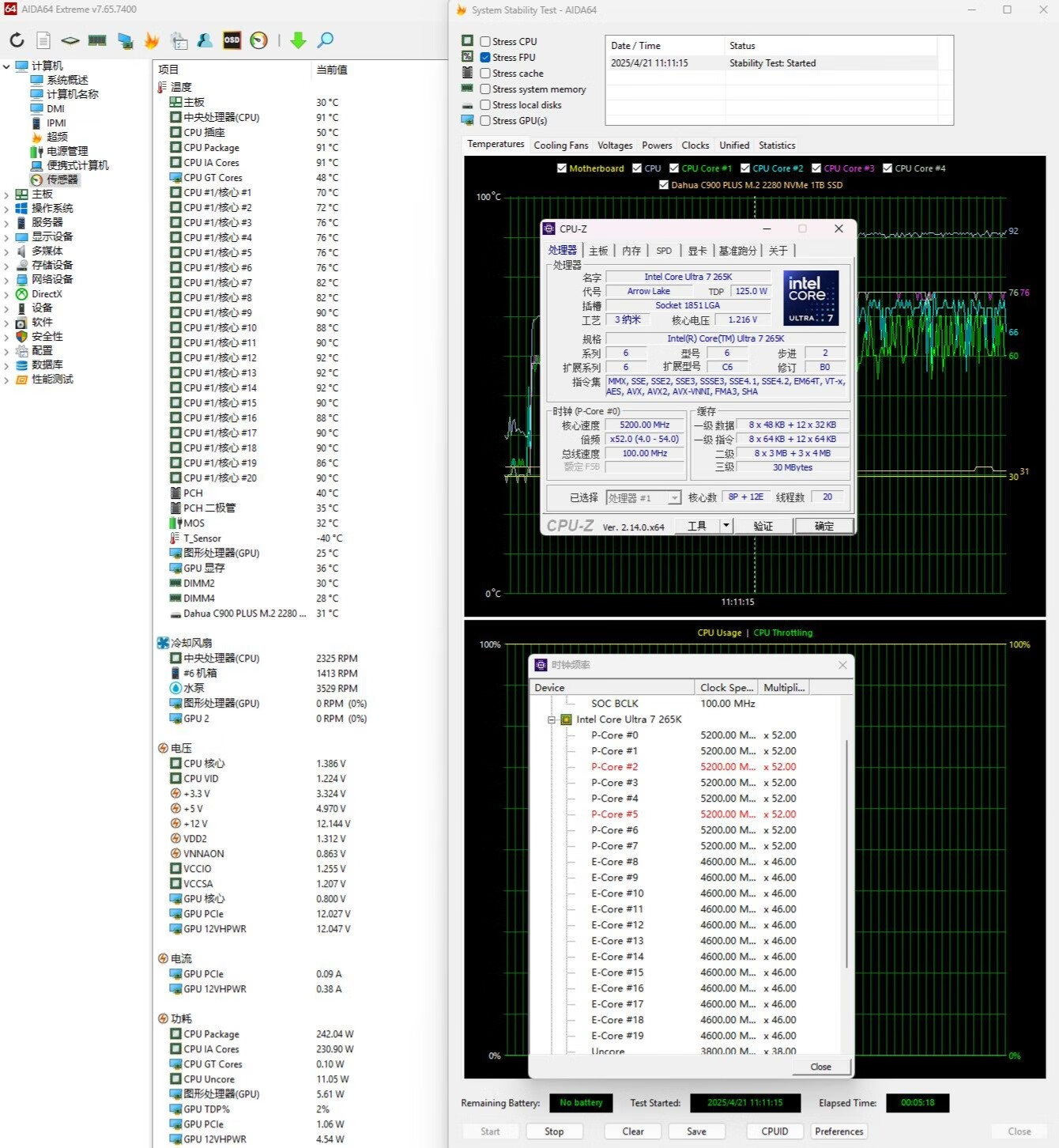
Task: Collapse Intel Core Ultra 7 265K clock tree
Action: 552,719
